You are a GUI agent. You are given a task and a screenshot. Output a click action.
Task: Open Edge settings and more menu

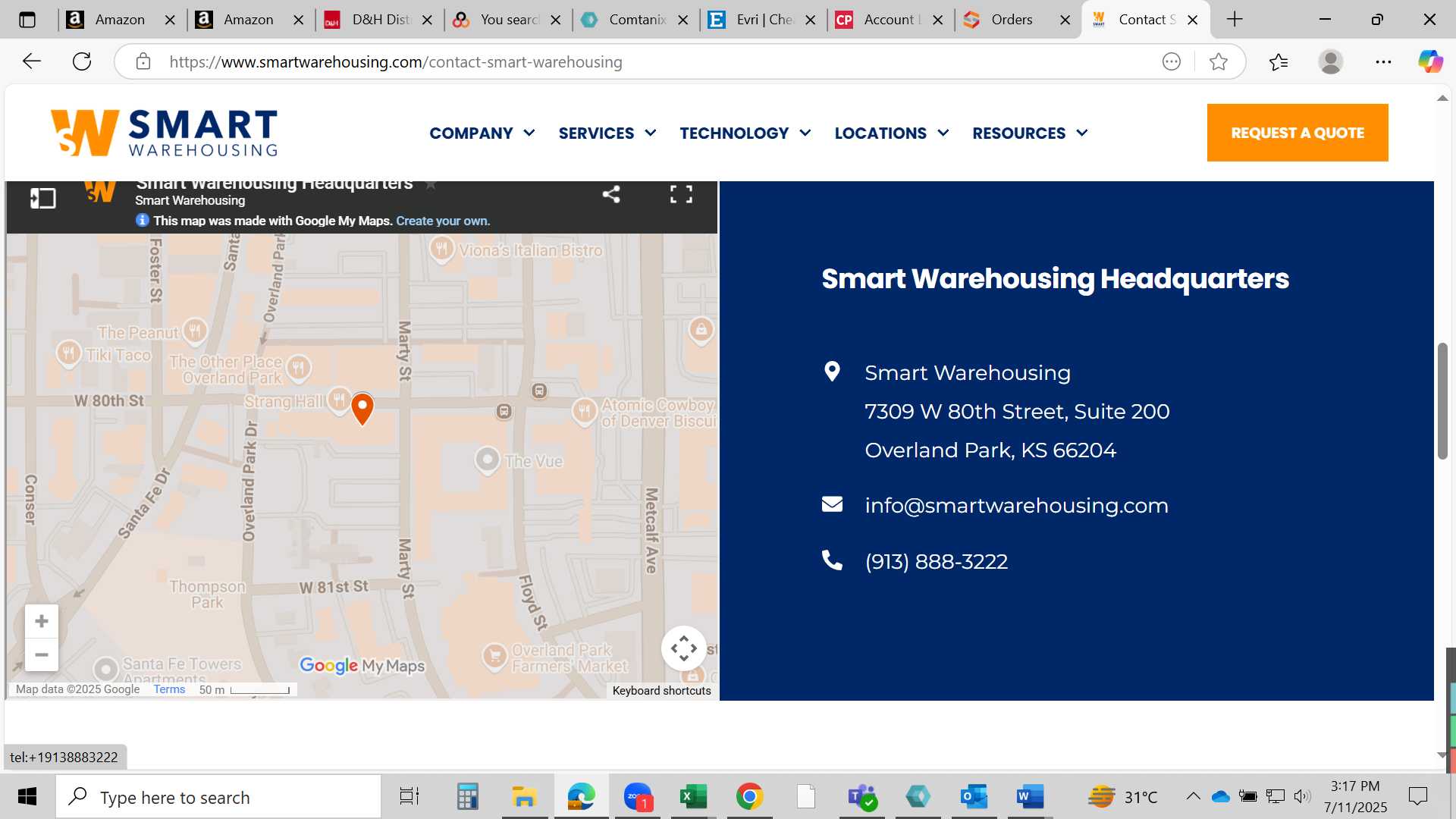pyautogui.click(x=1383, y=61)
